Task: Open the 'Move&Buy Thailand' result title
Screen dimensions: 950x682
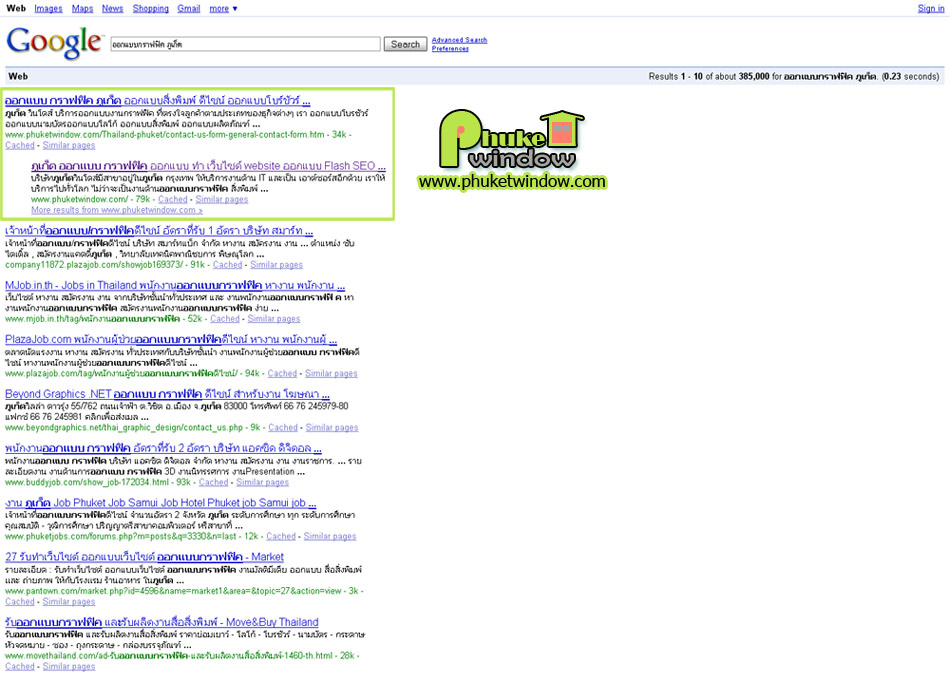Action: 162,622
